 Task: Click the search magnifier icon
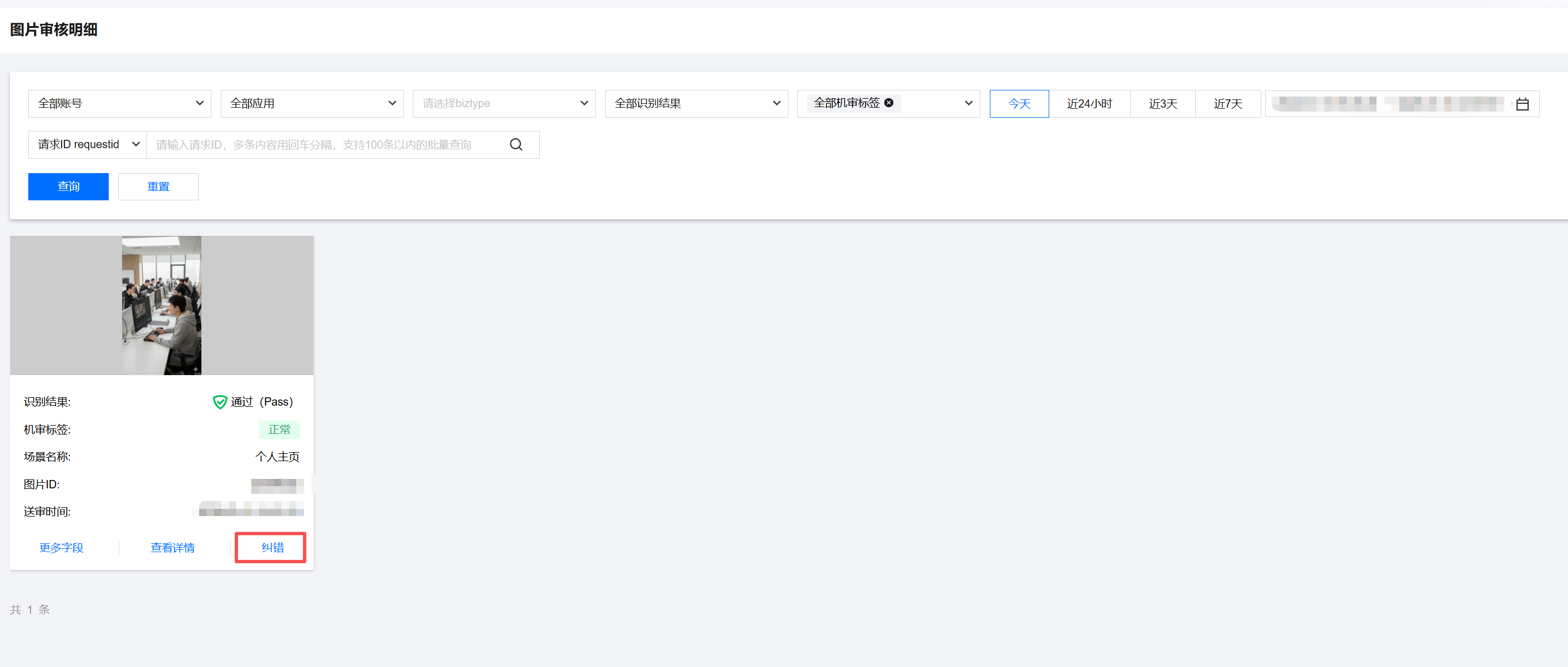pos(515,144)
